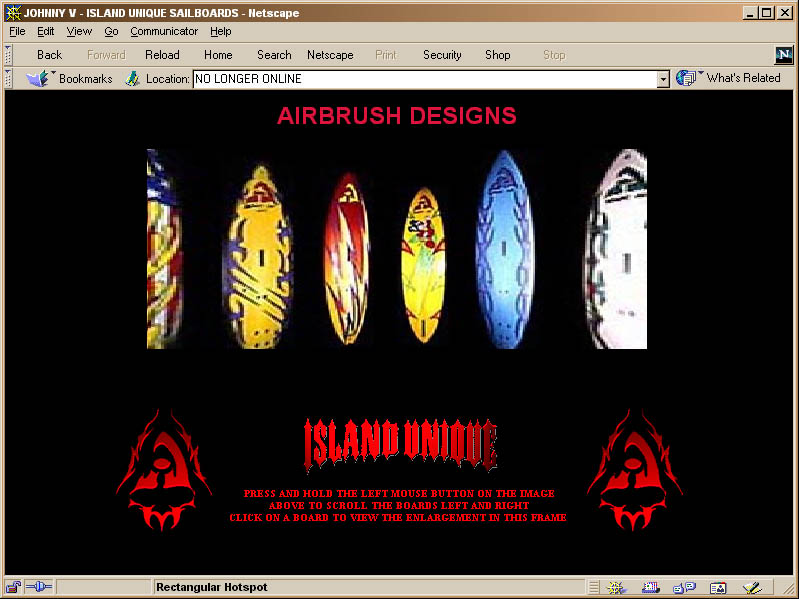View the white board with black design
This screenshot has height=599, width=799.
615,249
